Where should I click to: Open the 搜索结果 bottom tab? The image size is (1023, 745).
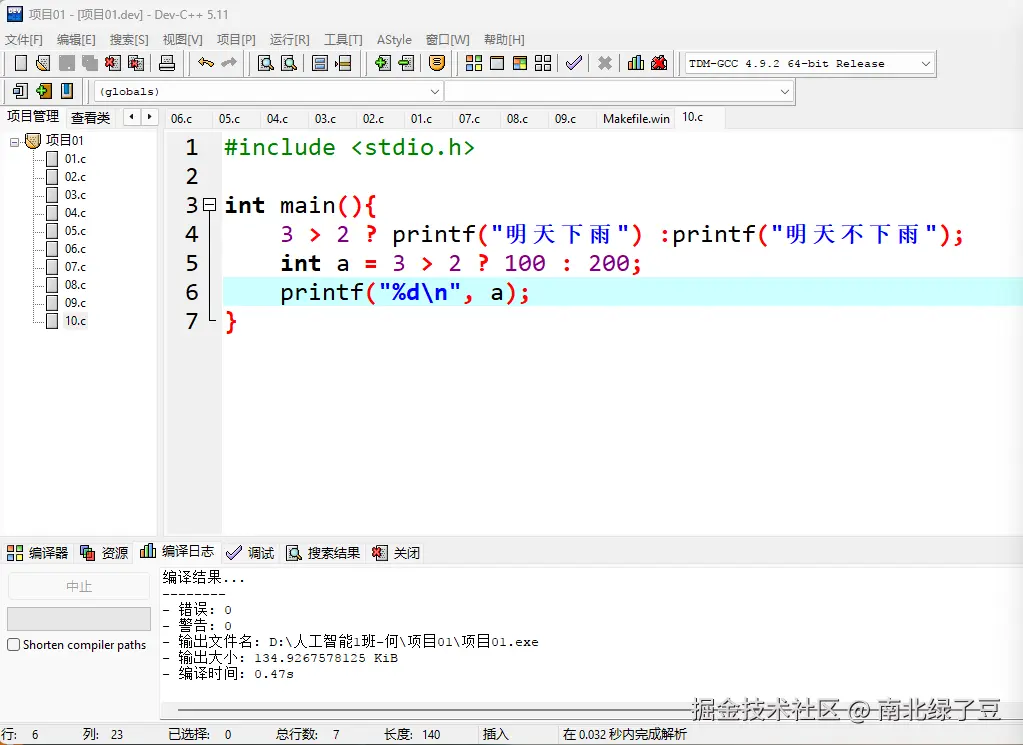tap(323, 553)
